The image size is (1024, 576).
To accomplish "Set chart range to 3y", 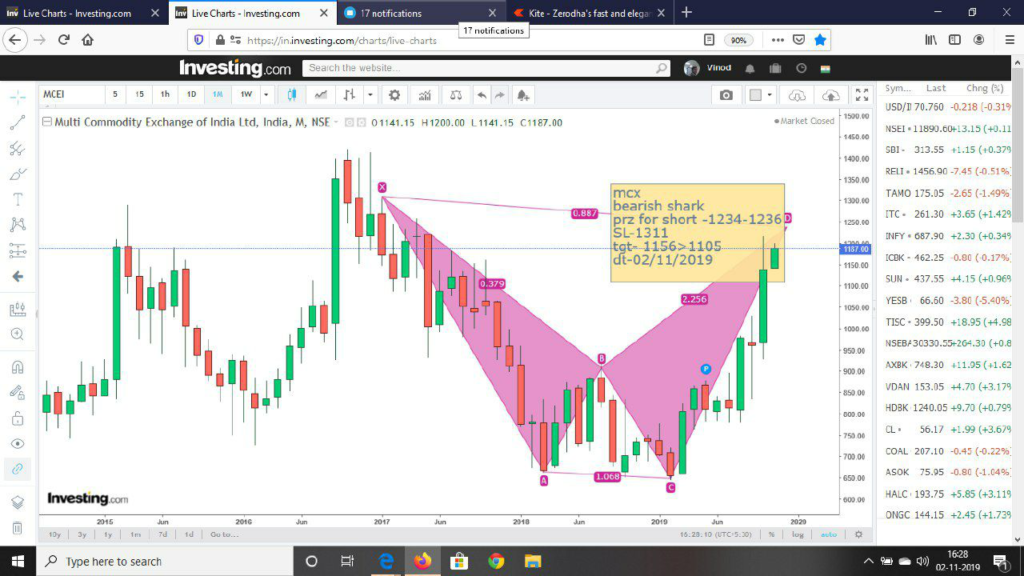I will pos(82,534).
